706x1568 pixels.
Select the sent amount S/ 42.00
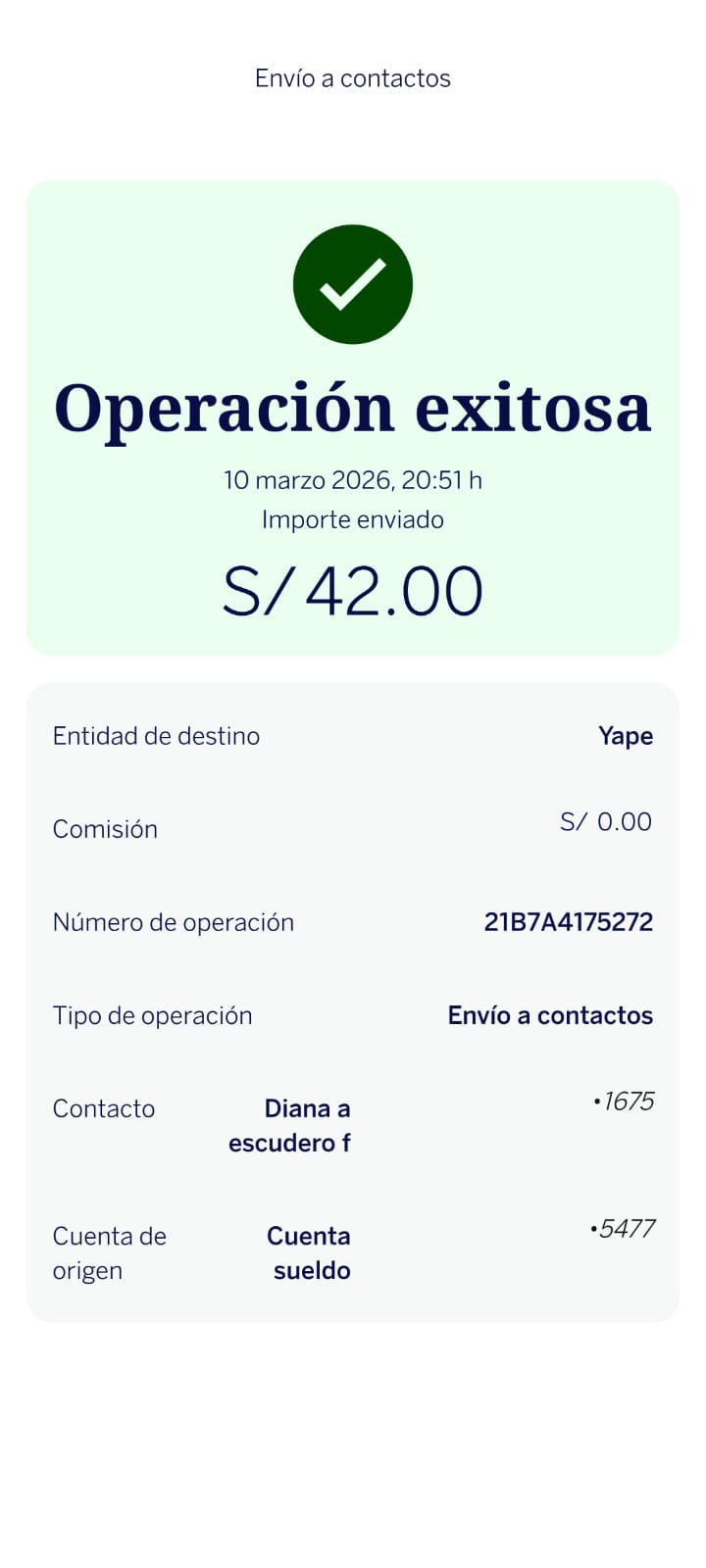(x=353, y=592)
